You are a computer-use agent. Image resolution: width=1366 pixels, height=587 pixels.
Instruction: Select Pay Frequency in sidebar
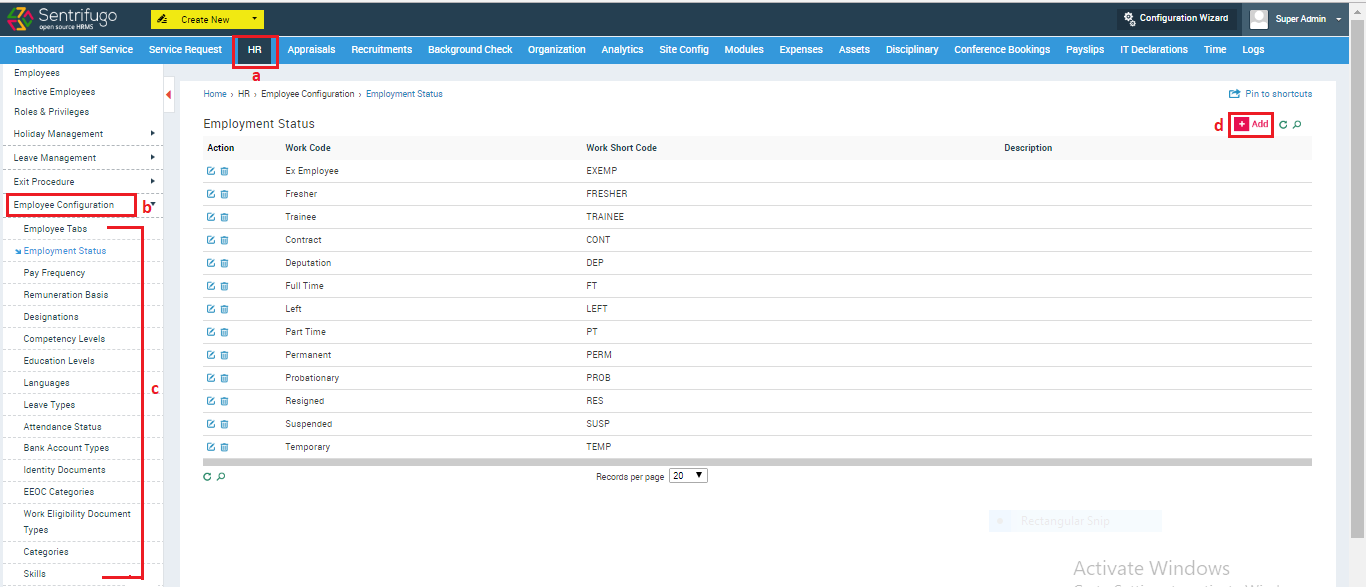(x=55, y=273)
